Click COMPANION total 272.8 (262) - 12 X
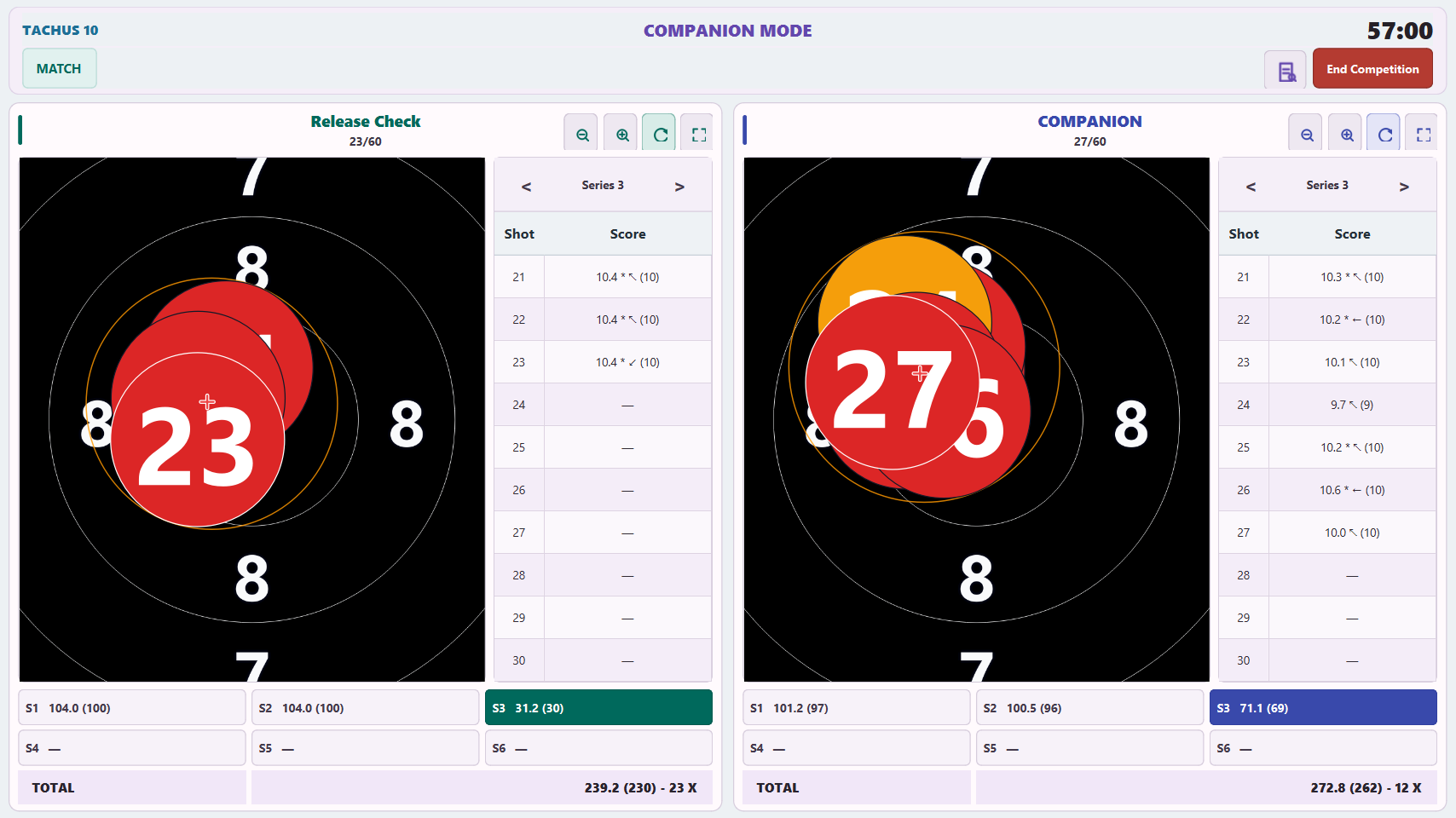The width and height of the screenshot is (1456, 818). pos(1366,787)
